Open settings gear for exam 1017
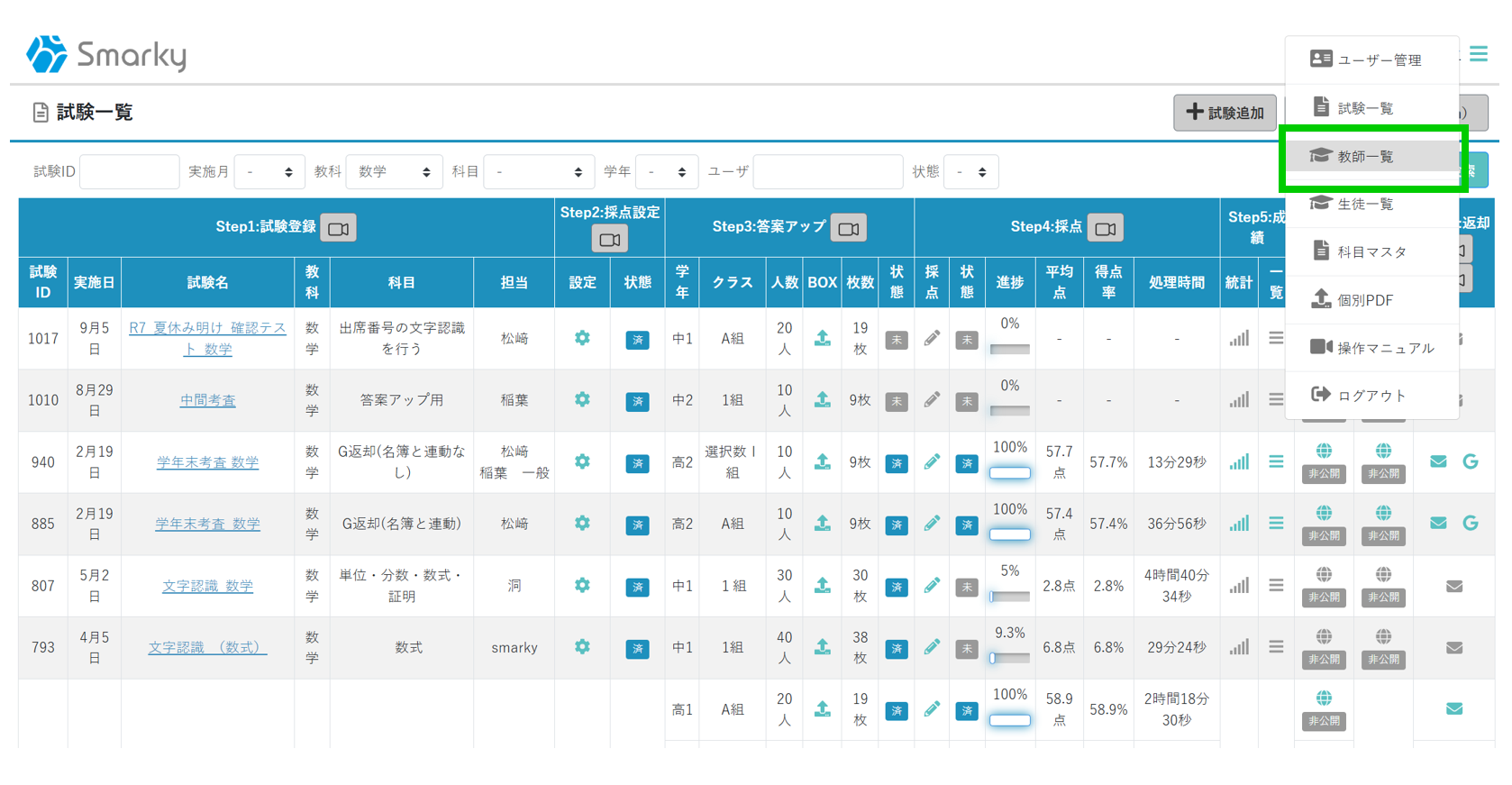The height and width of the screenshot is (785, 1512). 582,338
